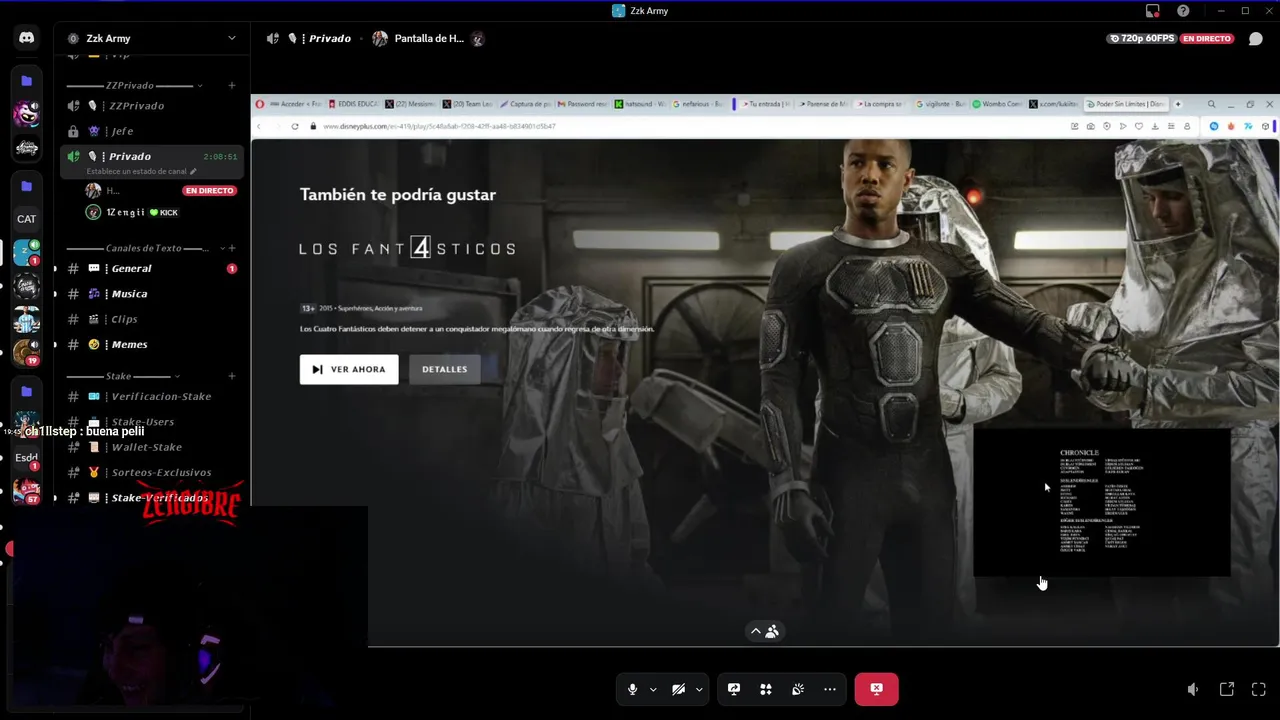
Task: Adjust stream volume speaker icon
Action: point(1193,689)
